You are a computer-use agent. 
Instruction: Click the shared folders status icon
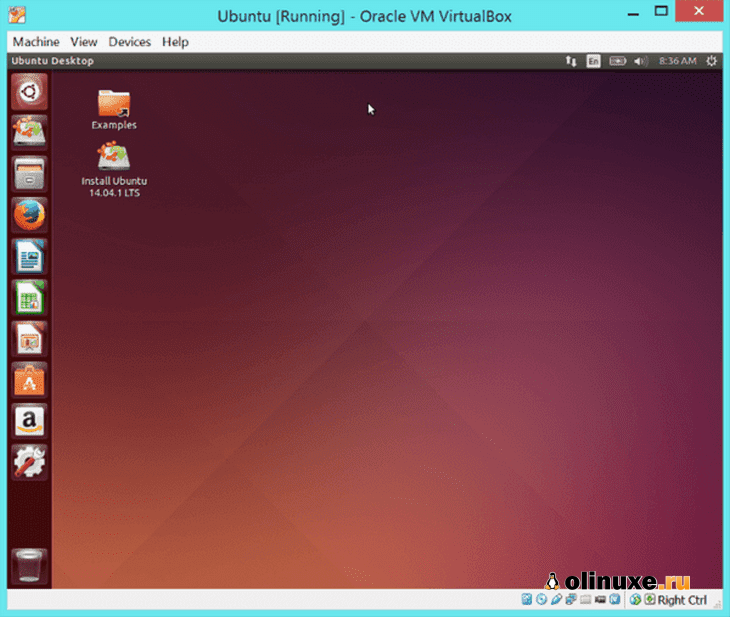[585, 600]
